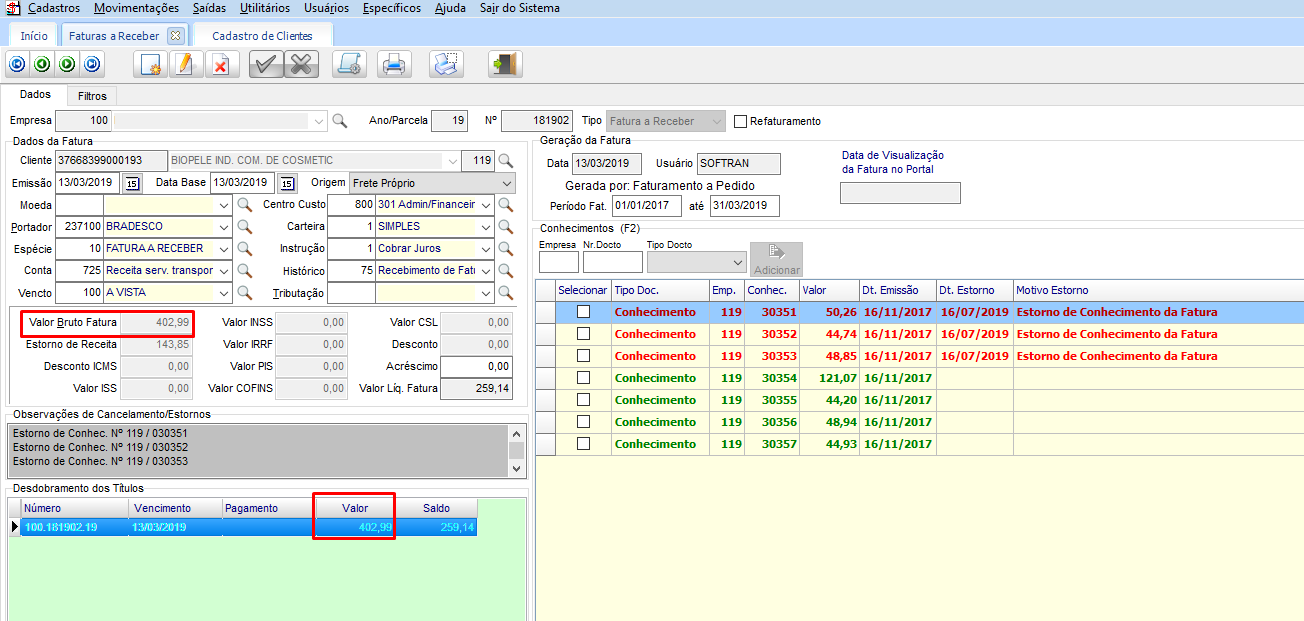Click the Acréscimo value field
The width and height of the screenshot is (1304, 621).
click(x=477, y=367)
